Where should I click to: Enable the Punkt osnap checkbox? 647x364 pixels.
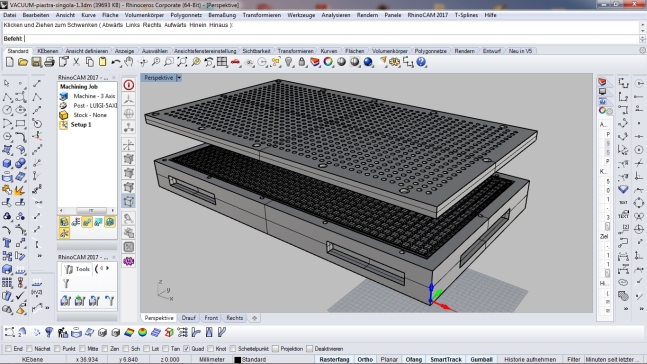coord(57,349)
